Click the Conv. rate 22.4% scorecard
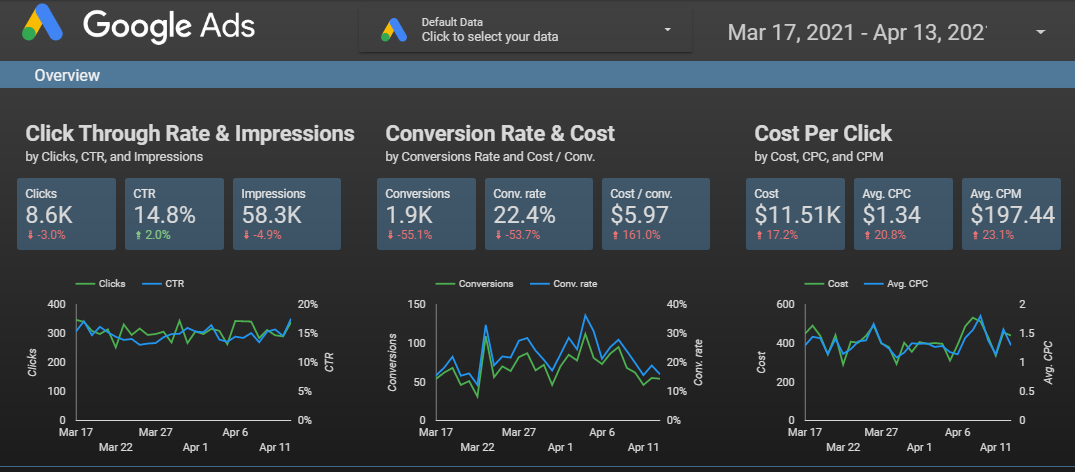This screenshot has width=1075, height=472. [x=538, y=214]
